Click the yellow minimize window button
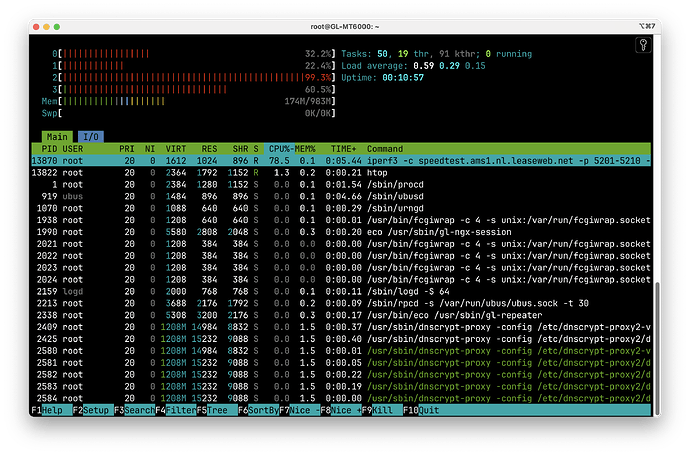This screenshot has width=690, height=454. coord(46,27)
